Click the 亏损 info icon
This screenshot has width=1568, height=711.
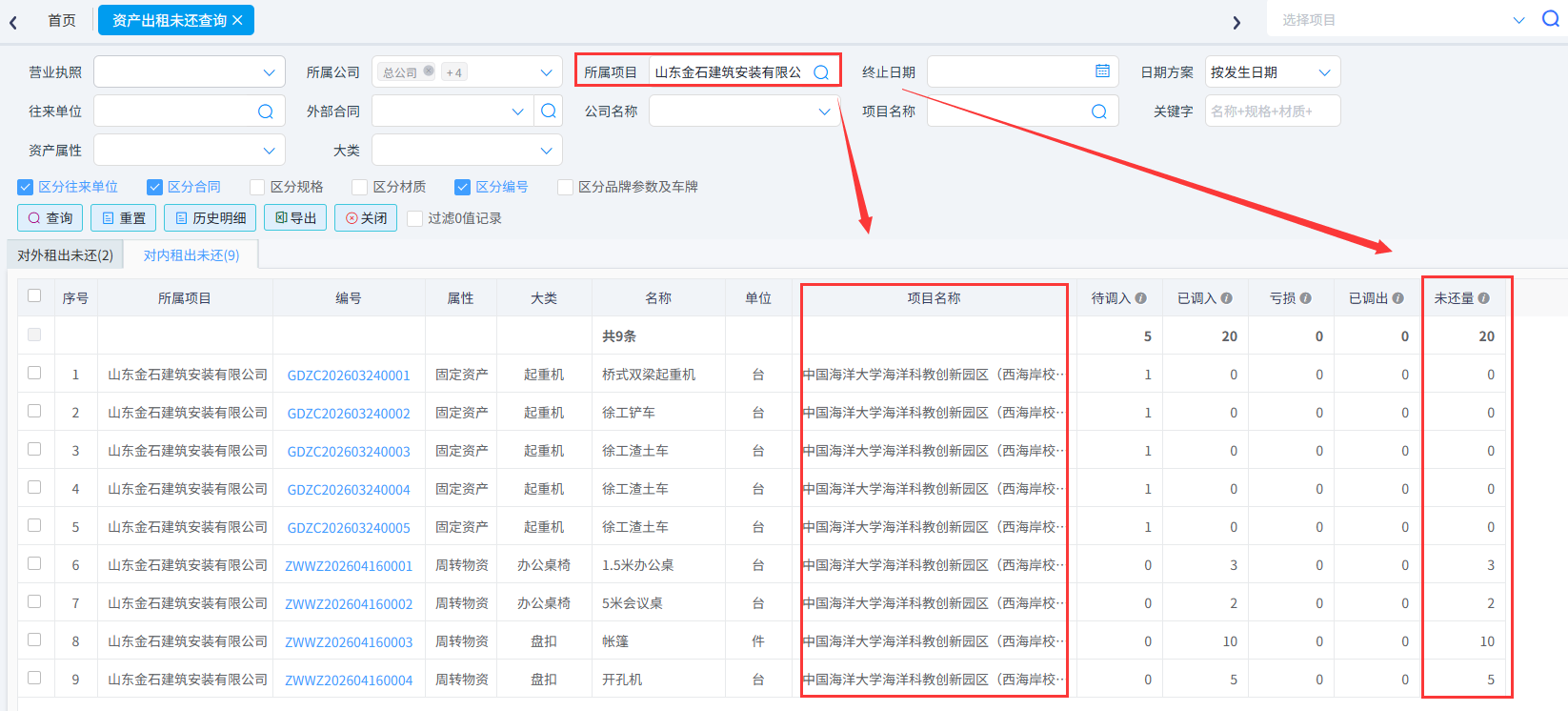1306,298
